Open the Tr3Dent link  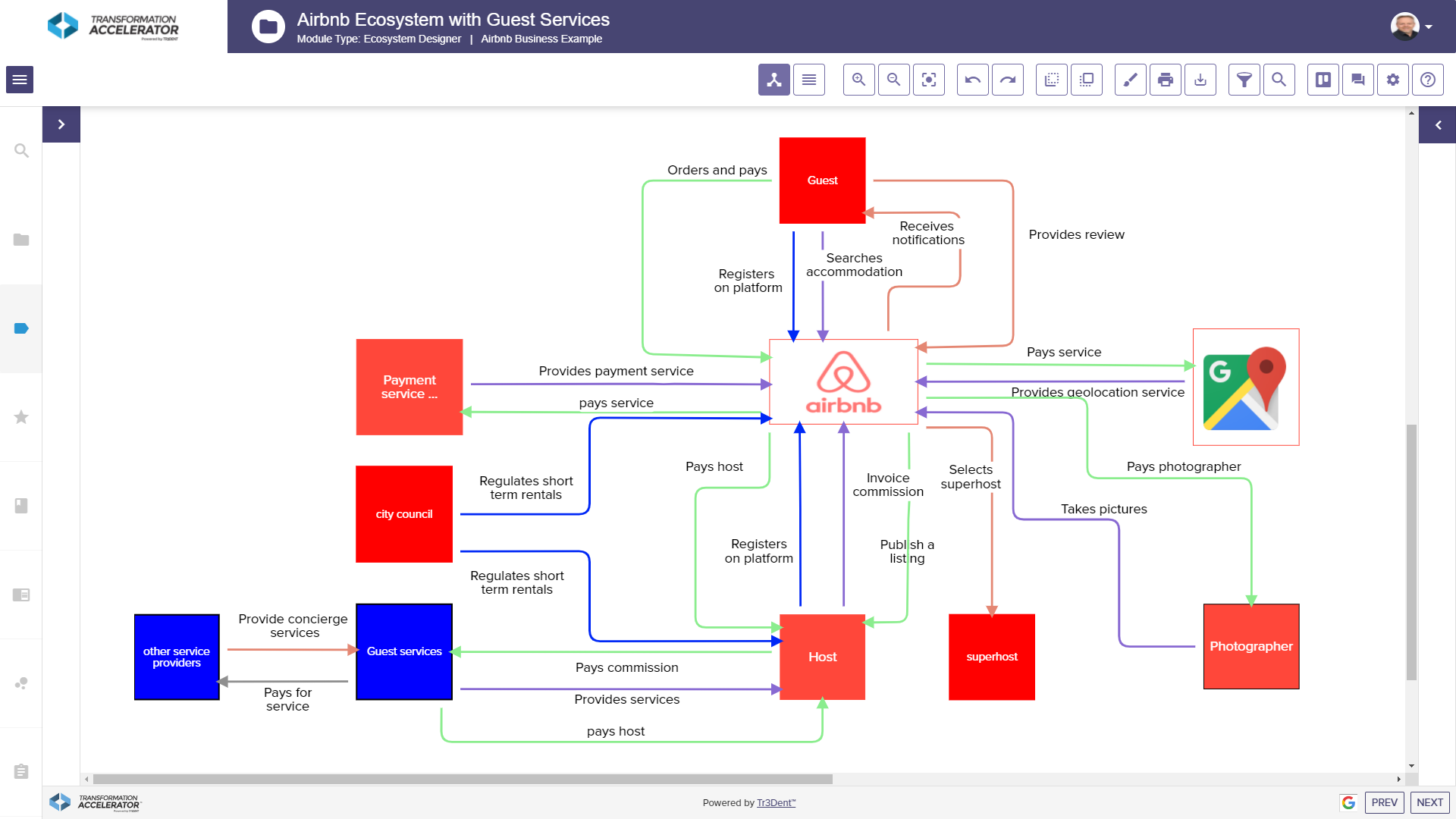pos(776,802)
